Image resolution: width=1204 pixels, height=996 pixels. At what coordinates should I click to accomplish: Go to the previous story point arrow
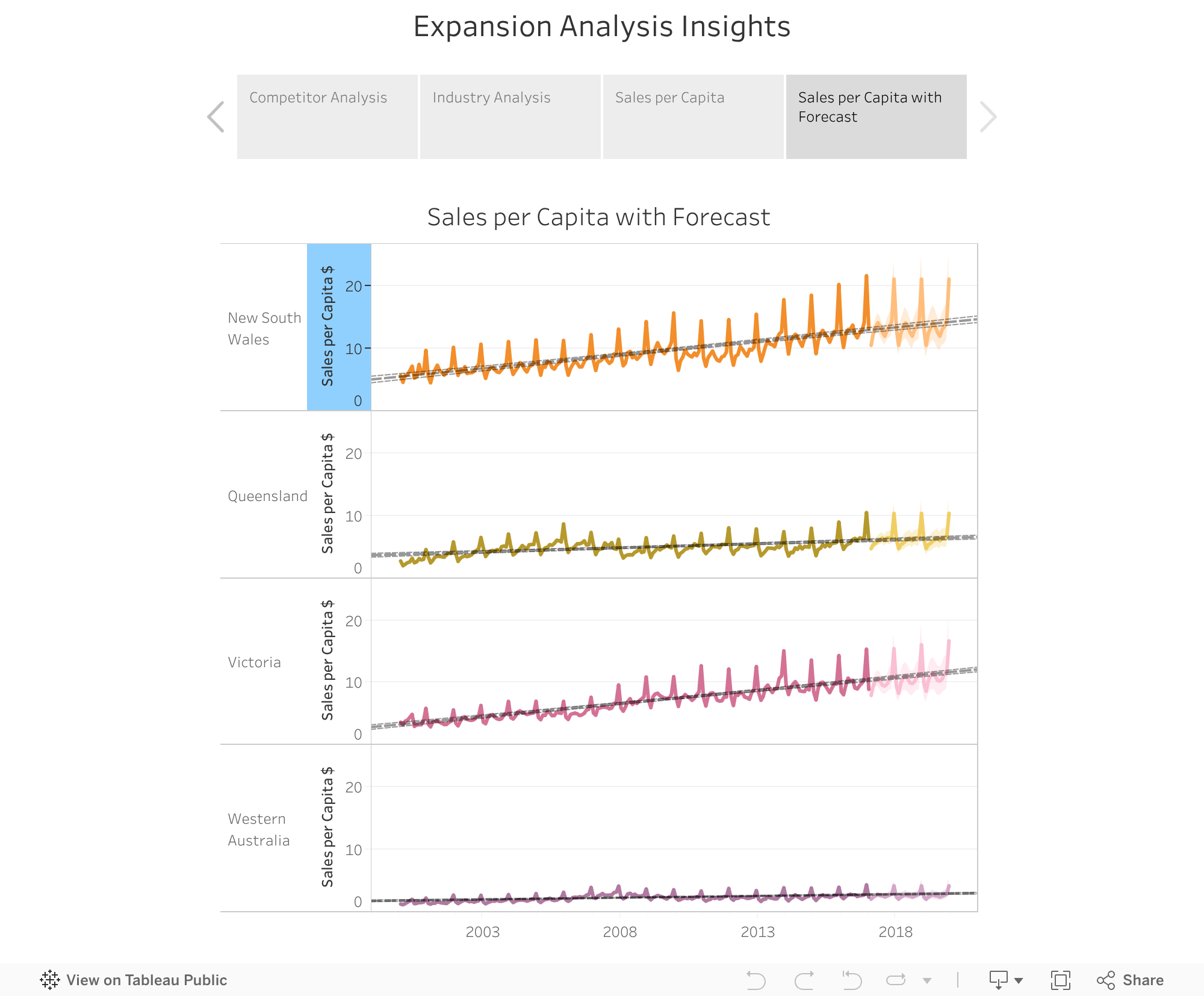[216, 117]
